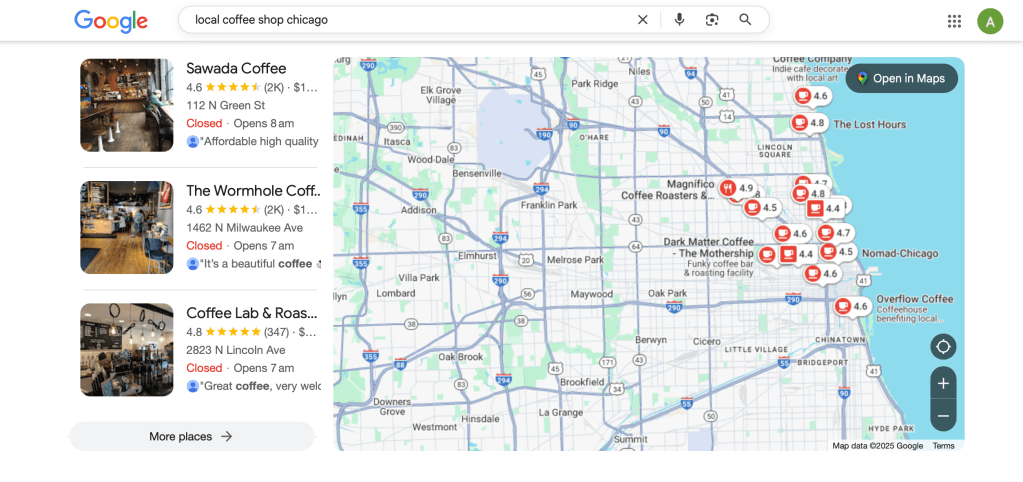This screenshot has height=482, width=1023.
Task: Zoom in the map with plus button
Action: (x=943, y=384)
